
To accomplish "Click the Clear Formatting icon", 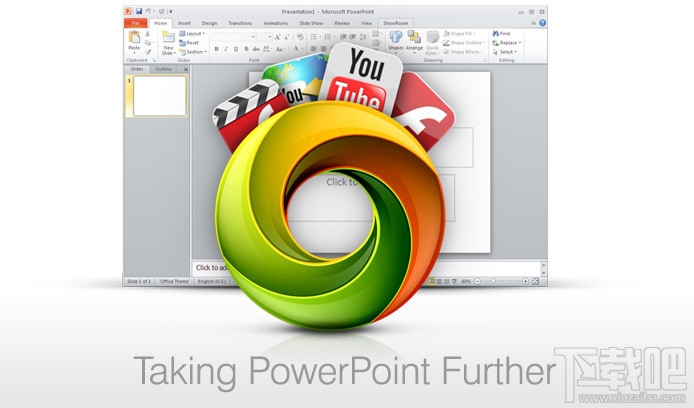I will [x=300, y=37].
